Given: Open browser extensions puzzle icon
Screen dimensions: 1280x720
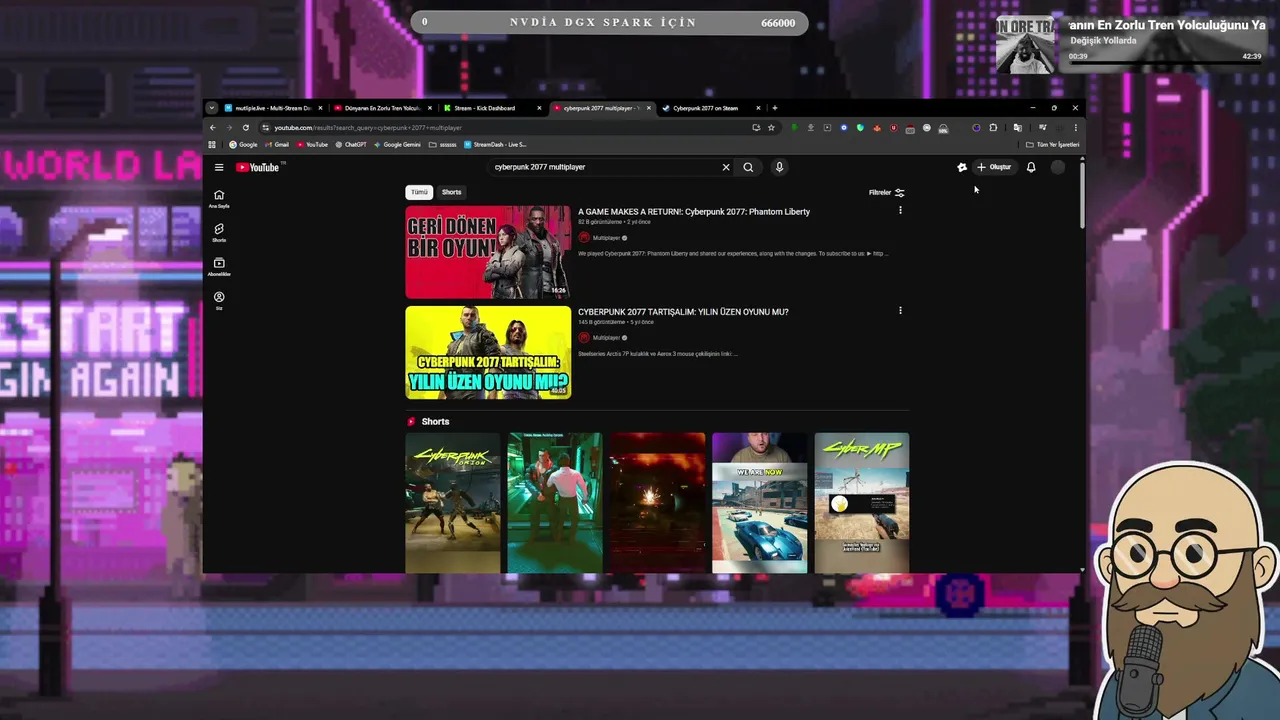Looking at the screenshot, I should (x=993, y=128).
